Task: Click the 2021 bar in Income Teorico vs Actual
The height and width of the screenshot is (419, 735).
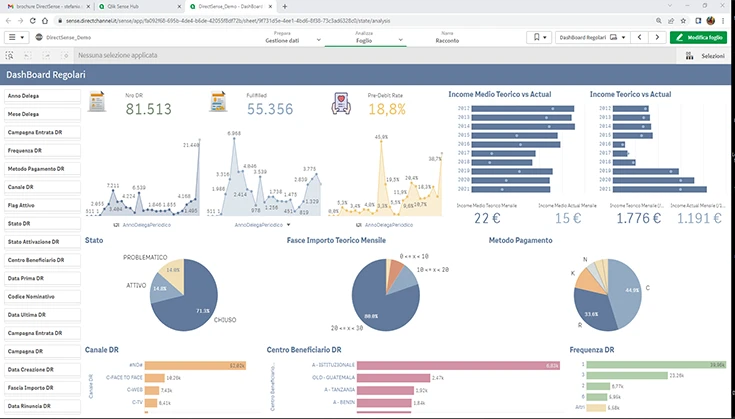Action: click(x=660, y=189)
